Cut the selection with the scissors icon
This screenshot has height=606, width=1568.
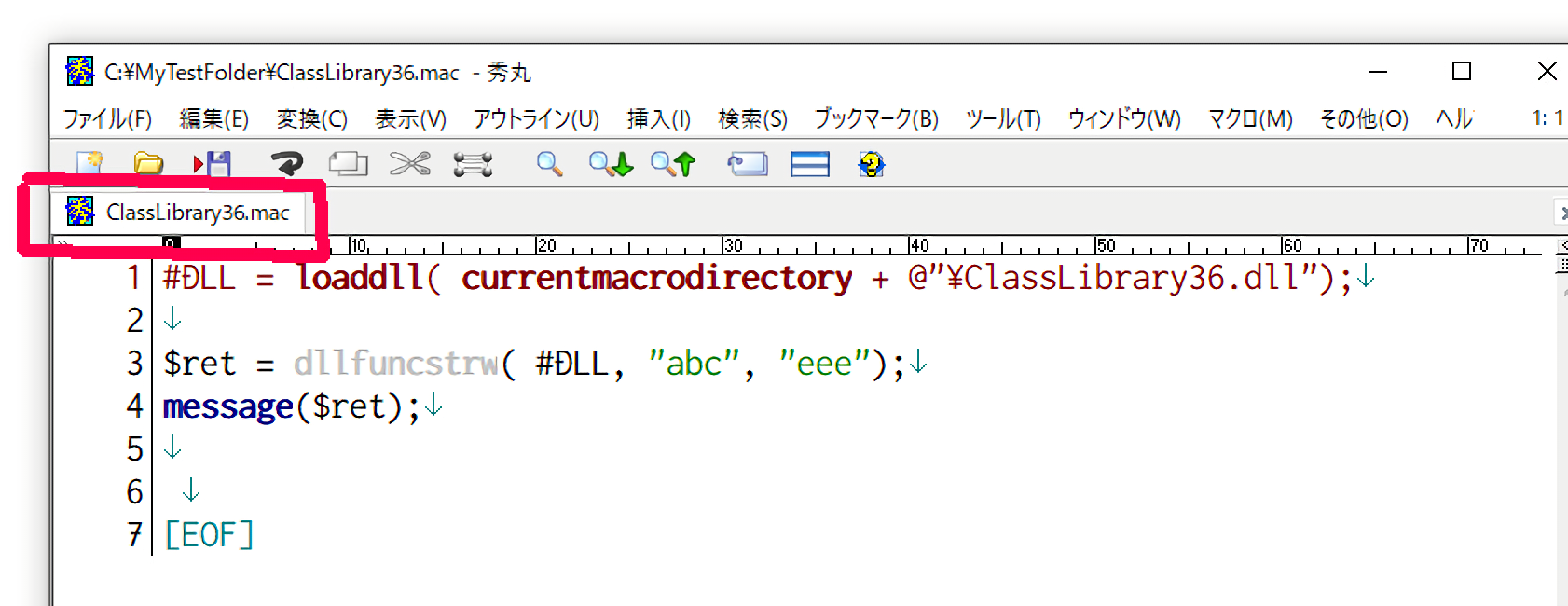point(409,165)
